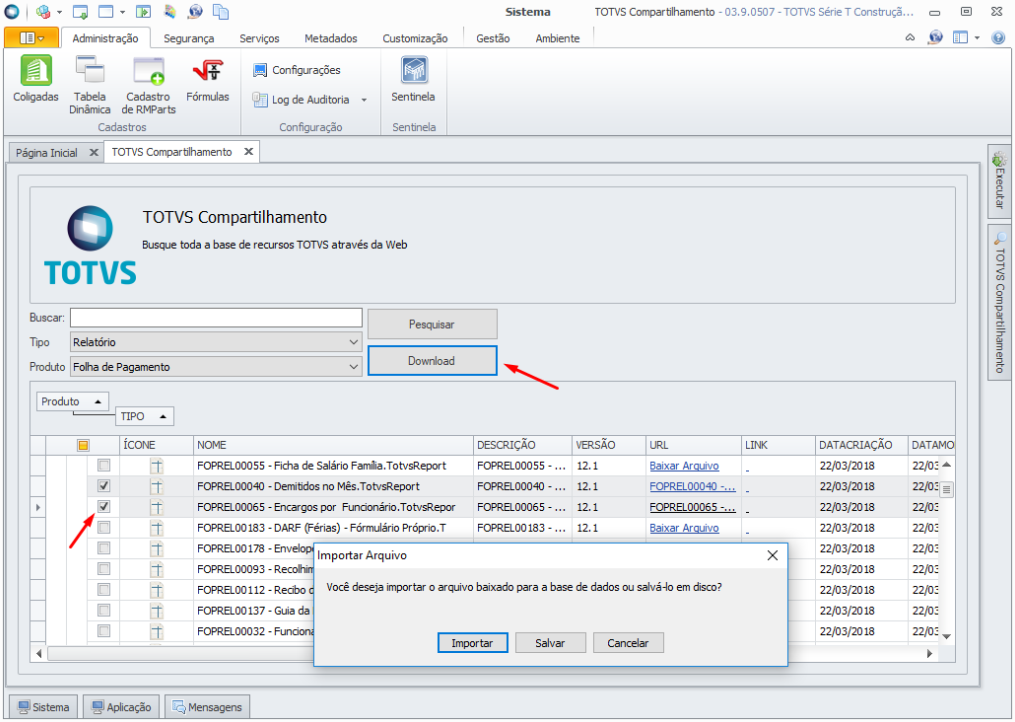Open Configurações from the ribbon
This screenshot has width=1015, height=722.
pos(297,70)
